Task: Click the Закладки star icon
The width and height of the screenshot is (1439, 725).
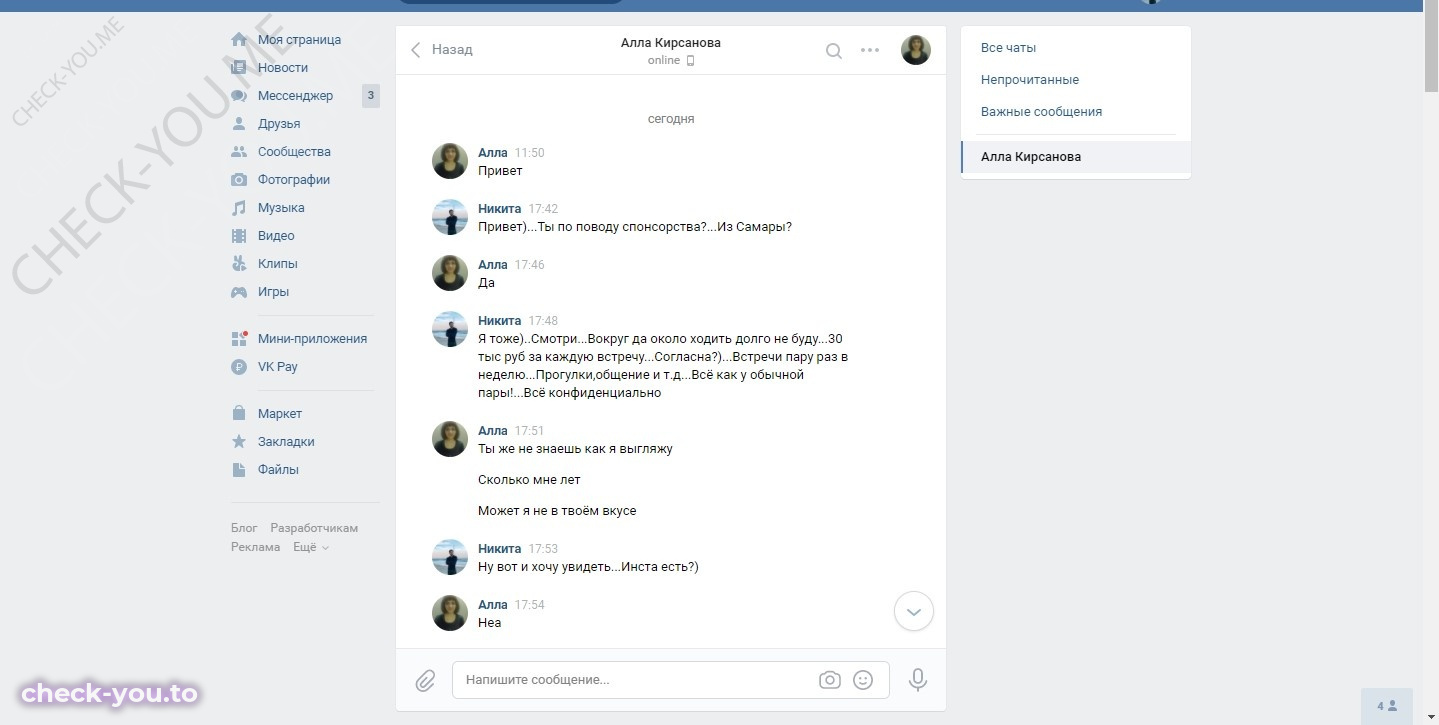Action: pos(239,442)
